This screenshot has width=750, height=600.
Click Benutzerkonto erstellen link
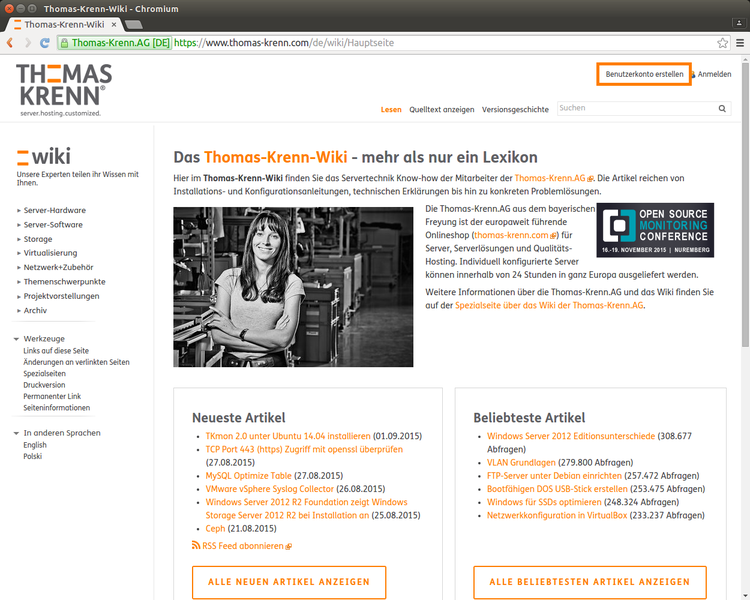644,74
